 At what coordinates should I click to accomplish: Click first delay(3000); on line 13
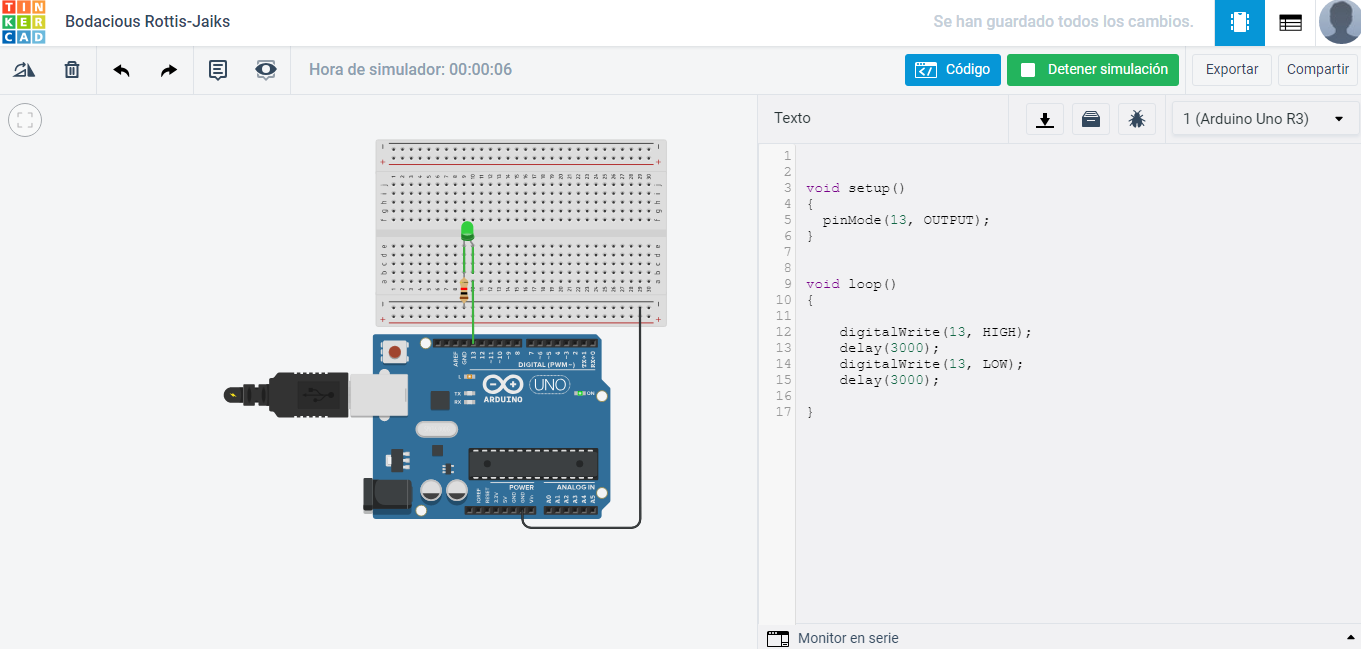point(889,348)
